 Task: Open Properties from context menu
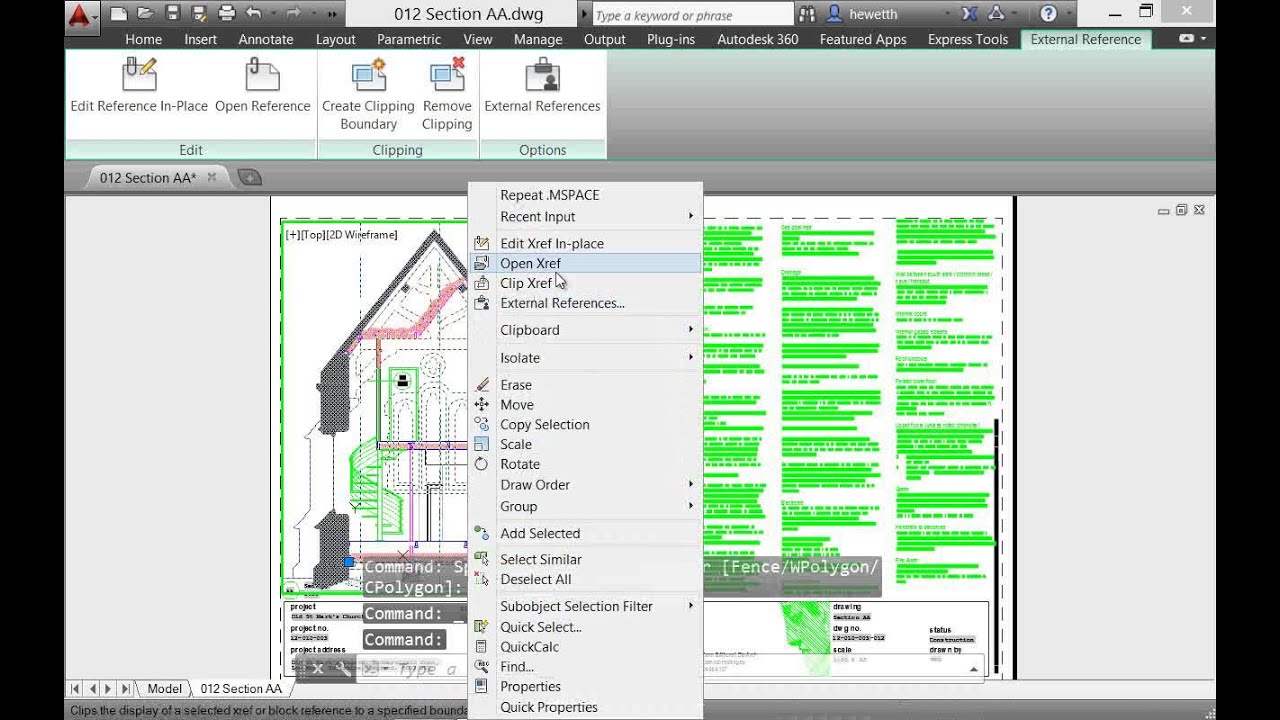(x=586, y=687)
